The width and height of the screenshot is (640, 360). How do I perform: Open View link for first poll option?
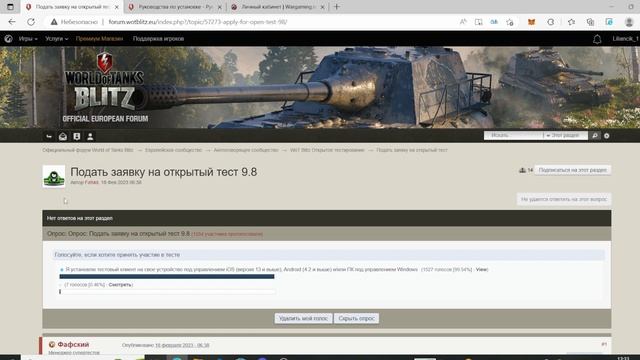click(482, 269)
